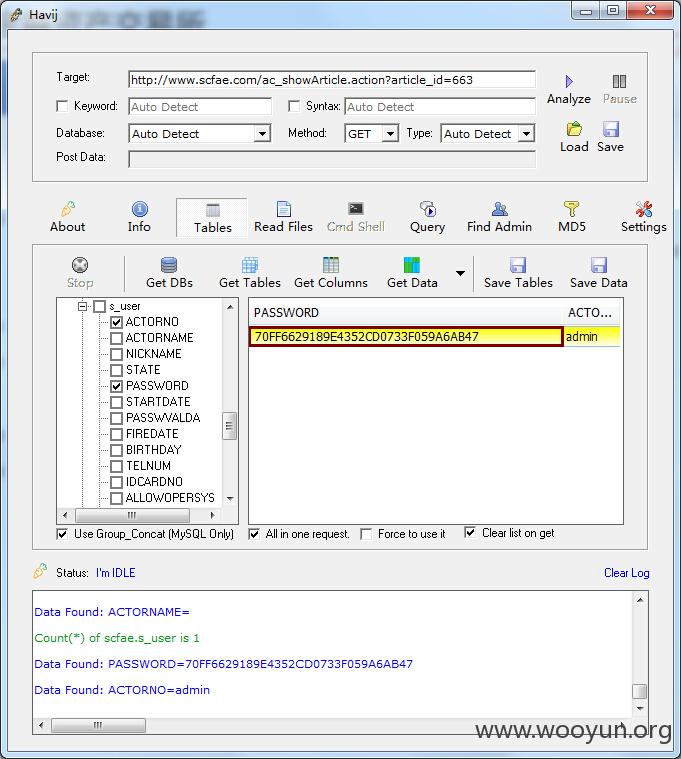The width and height of the screenshot is (681, 759).
Task: Open the About tab icon
Action: (68, 209)
